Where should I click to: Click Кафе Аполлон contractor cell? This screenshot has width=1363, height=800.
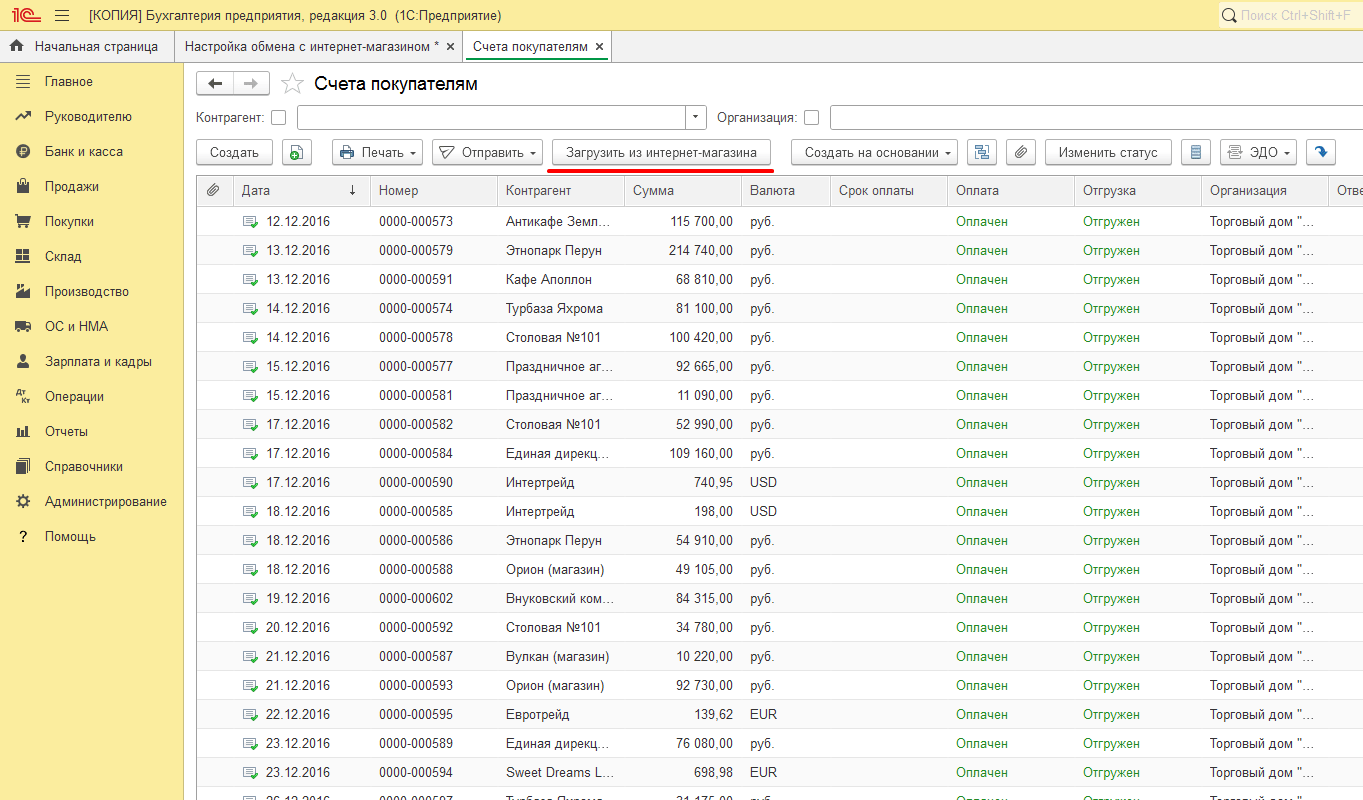560,279
